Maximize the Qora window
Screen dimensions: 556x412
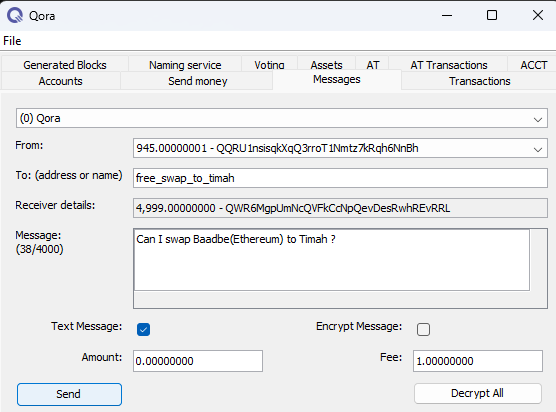pos(492,15)
